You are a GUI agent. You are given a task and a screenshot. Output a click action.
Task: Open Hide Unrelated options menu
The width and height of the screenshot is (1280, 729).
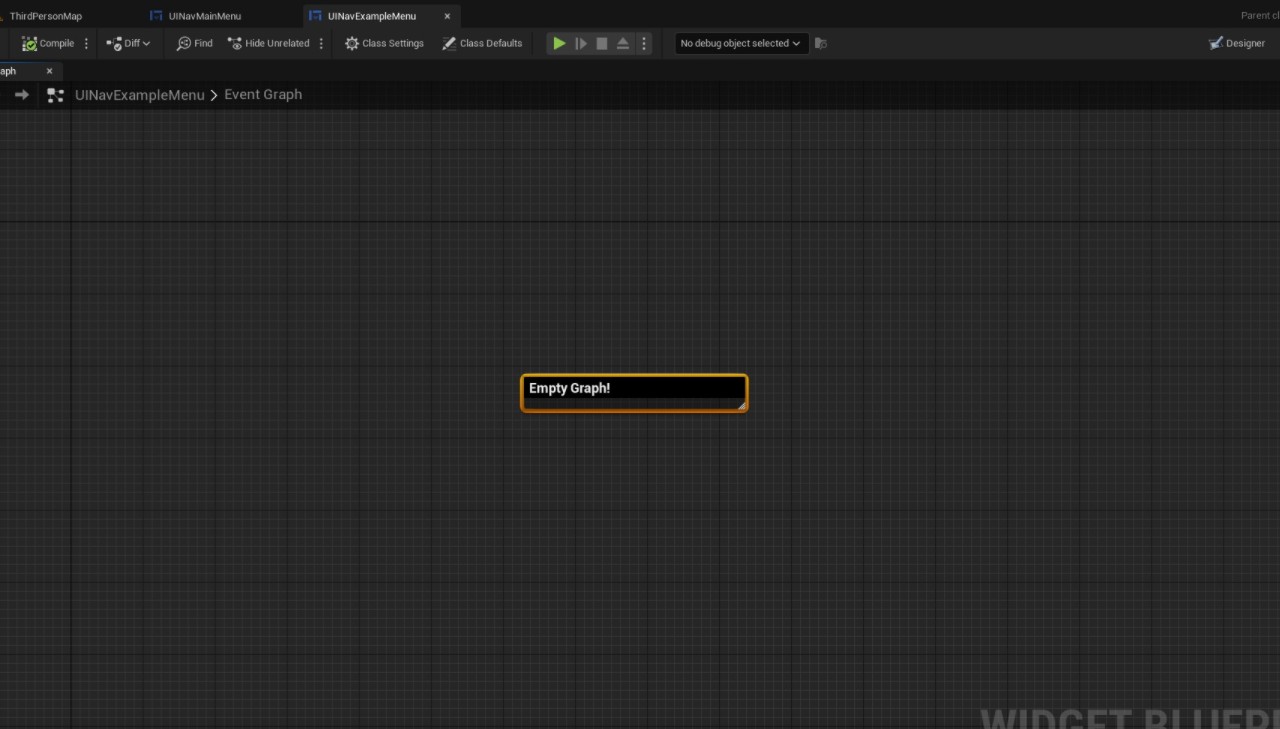pyautogui.click(x=321, y=43)
